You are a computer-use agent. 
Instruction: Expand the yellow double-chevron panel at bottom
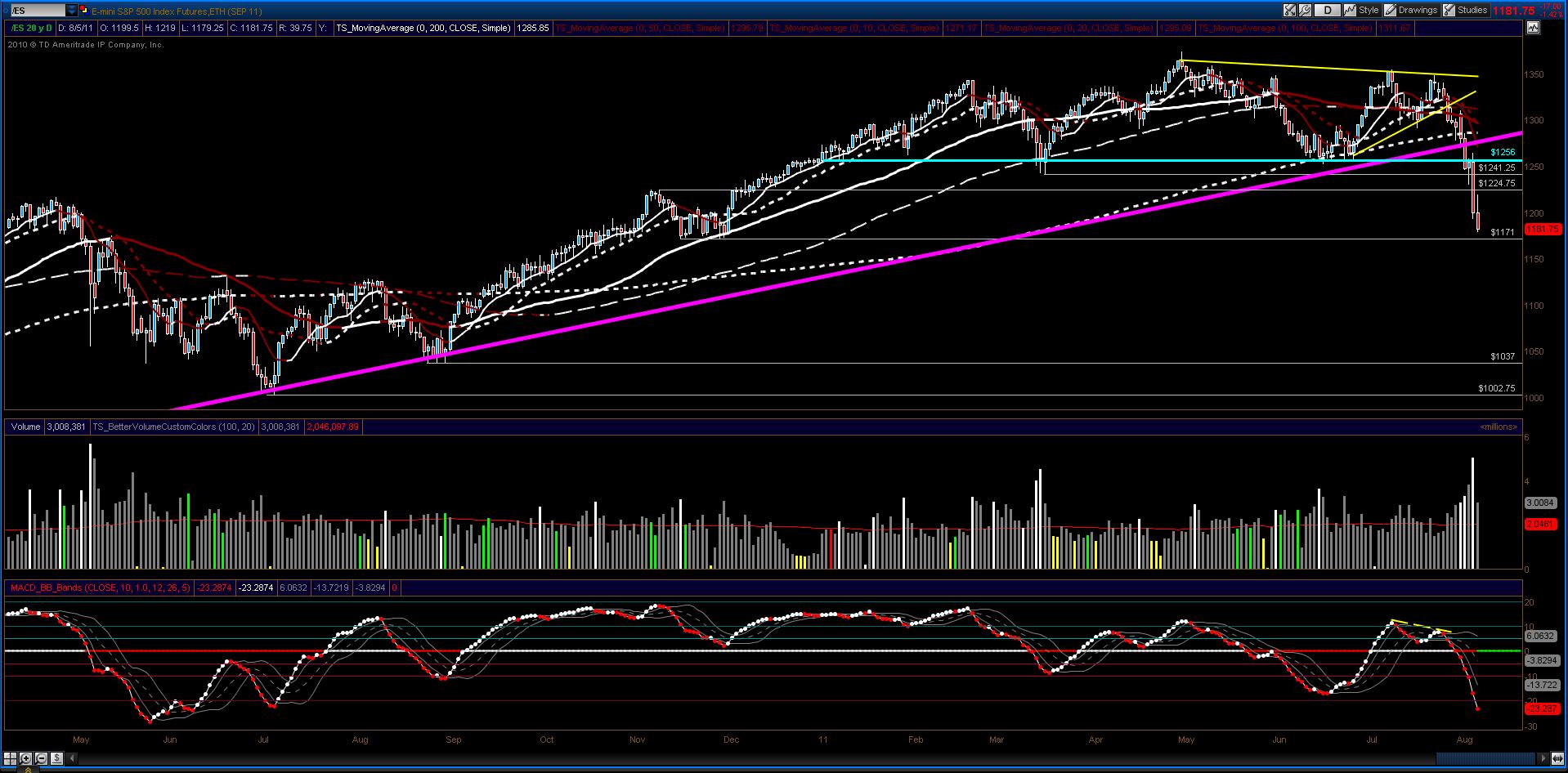point(29,769)
